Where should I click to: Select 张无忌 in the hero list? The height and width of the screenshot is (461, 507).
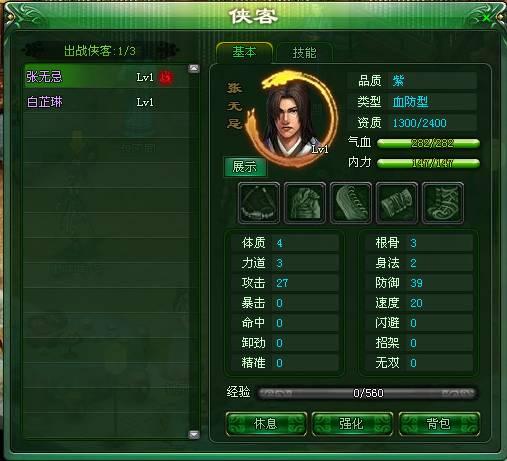click(107, 76)
